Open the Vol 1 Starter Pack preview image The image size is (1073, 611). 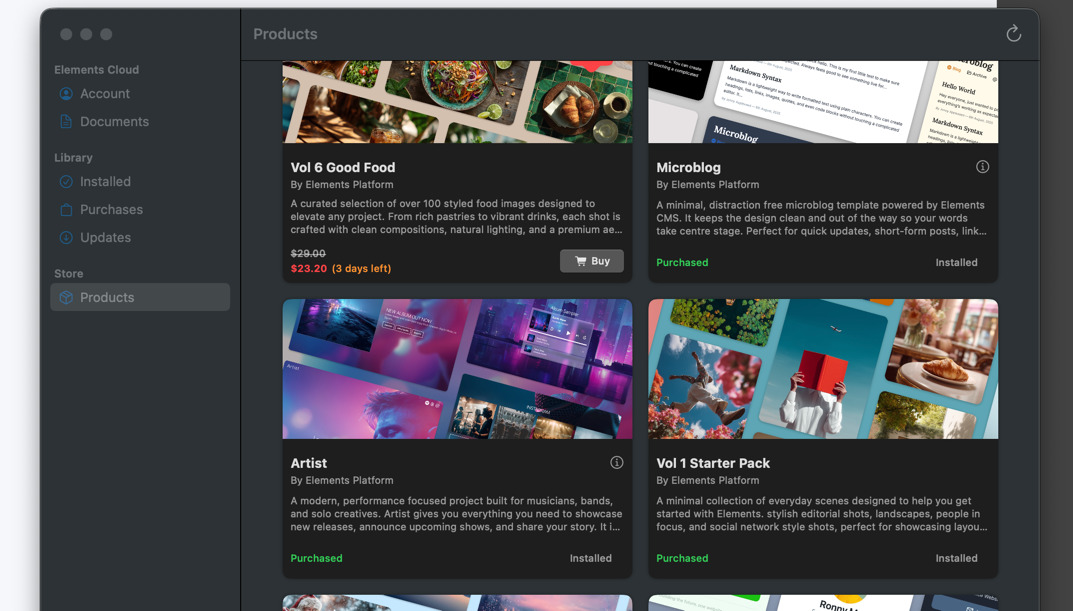click(823, 369)
